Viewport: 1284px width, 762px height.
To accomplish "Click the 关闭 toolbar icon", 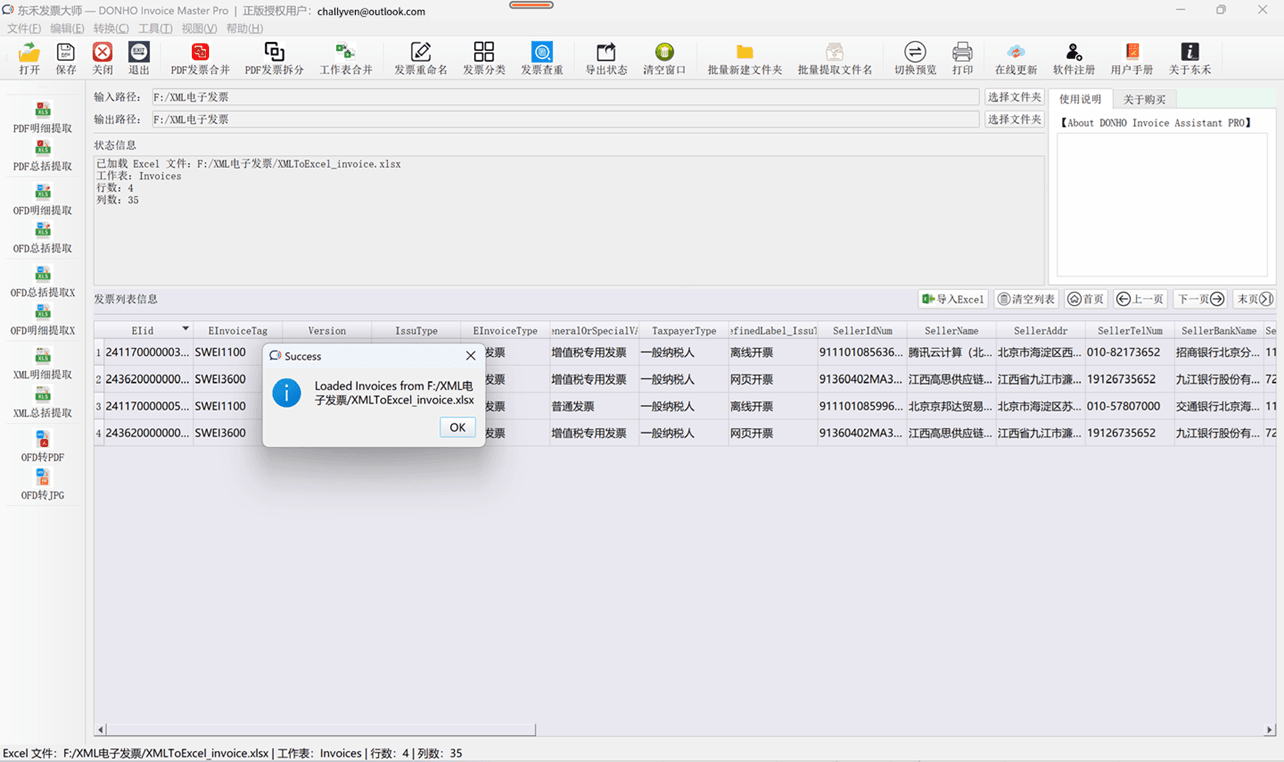I will [102, 58].
